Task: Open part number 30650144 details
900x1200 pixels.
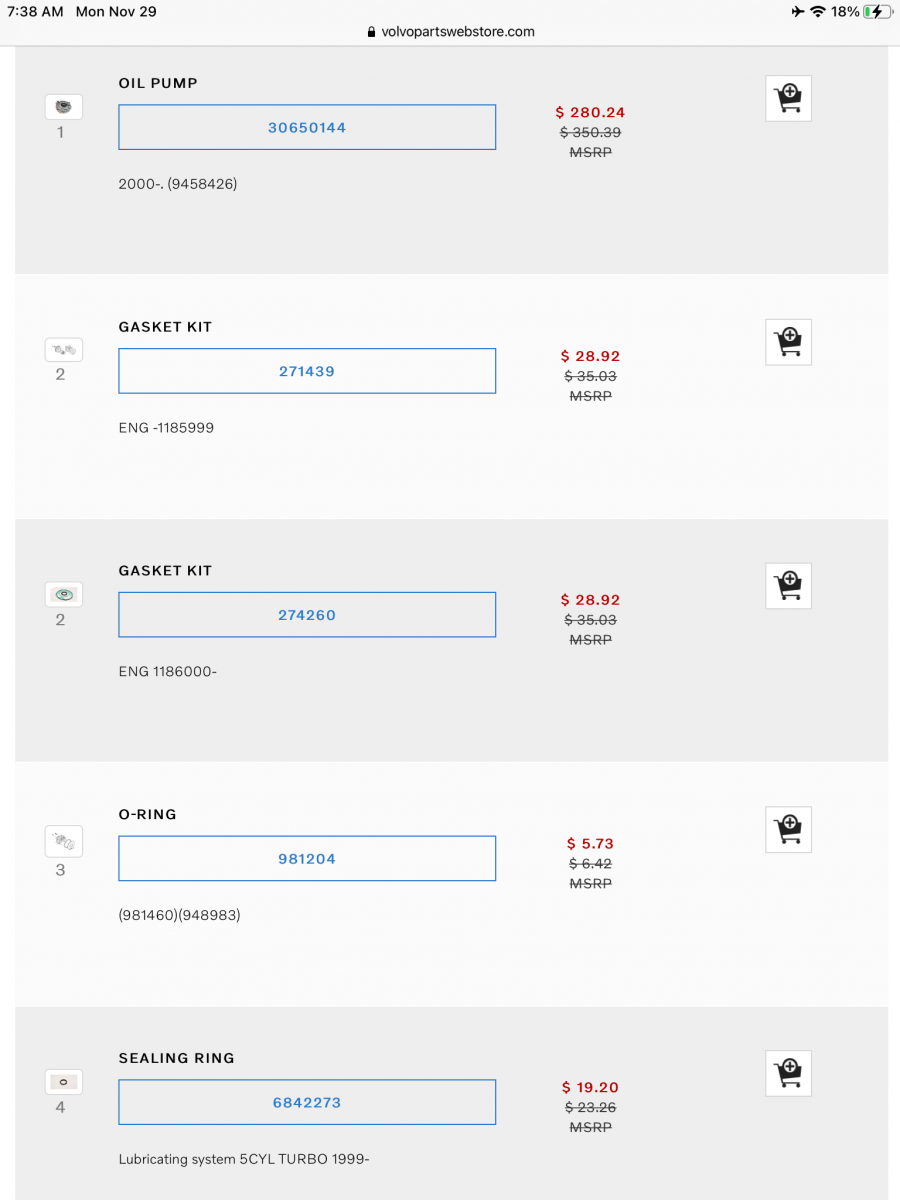Action: click(307, 127)
